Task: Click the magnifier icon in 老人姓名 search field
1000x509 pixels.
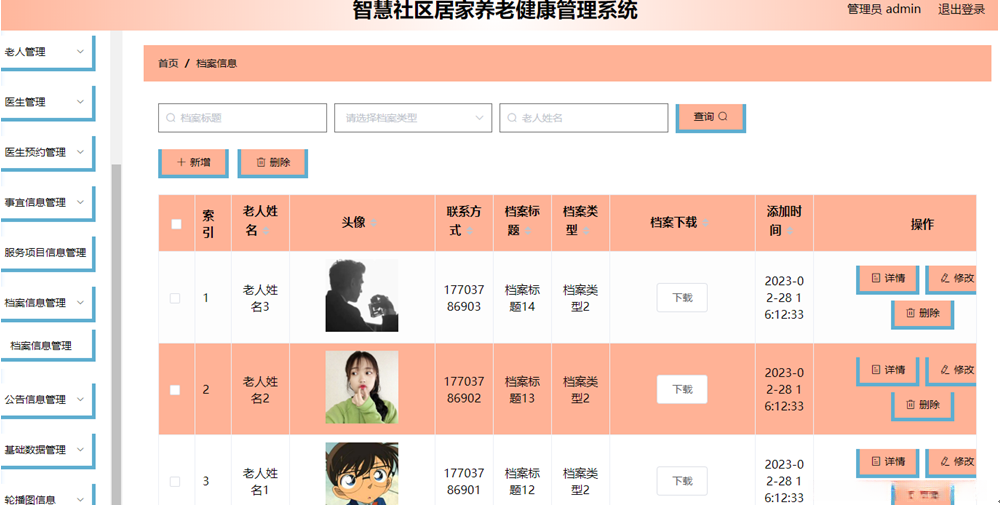Action: 511,118
